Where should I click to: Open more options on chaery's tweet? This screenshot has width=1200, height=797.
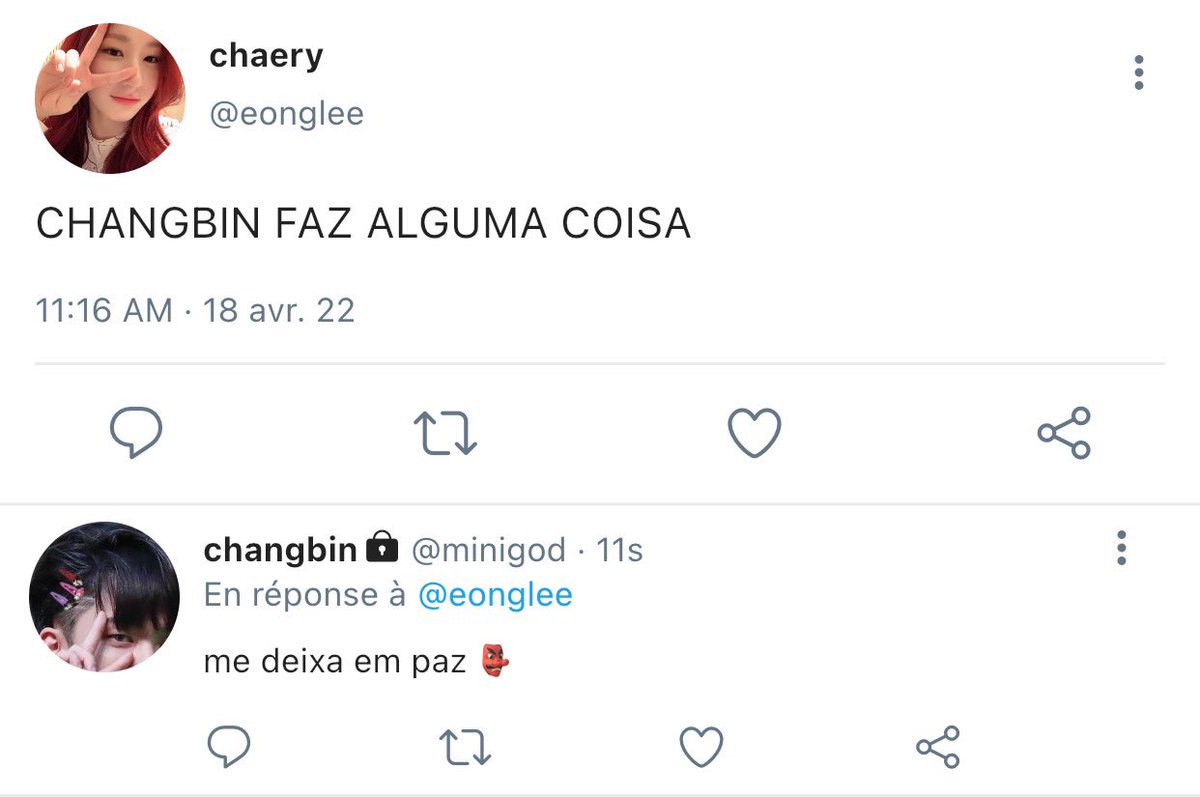pos(1138,73)
